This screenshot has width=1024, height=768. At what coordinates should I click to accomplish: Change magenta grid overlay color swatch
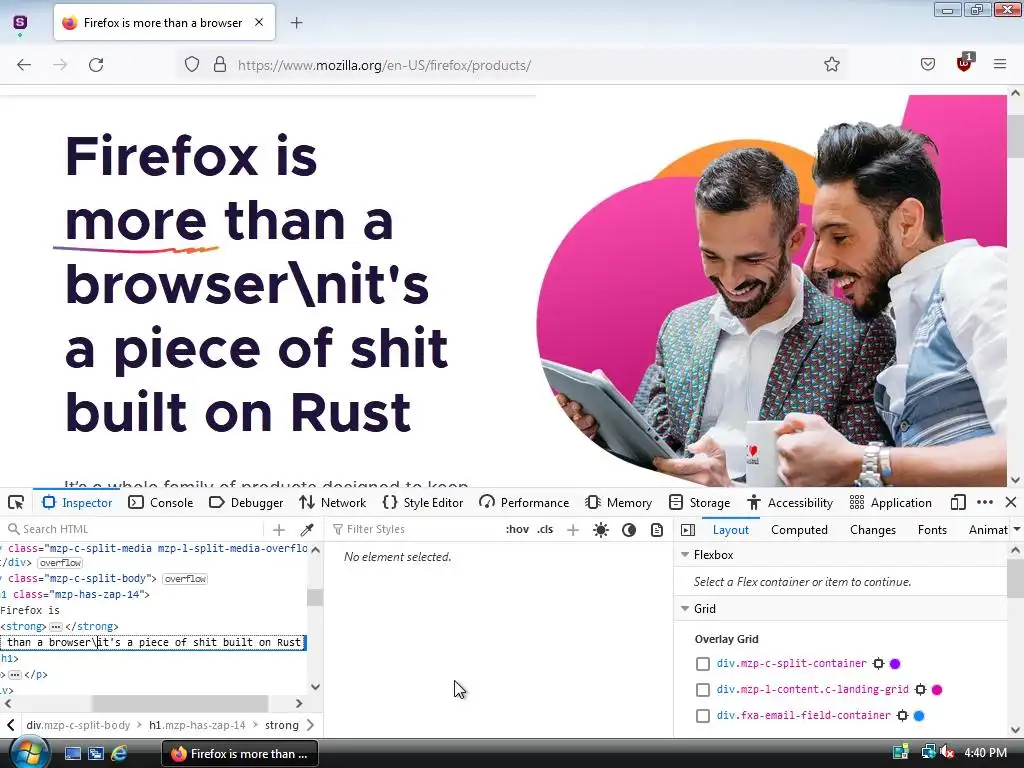click(x=937, y=690)
